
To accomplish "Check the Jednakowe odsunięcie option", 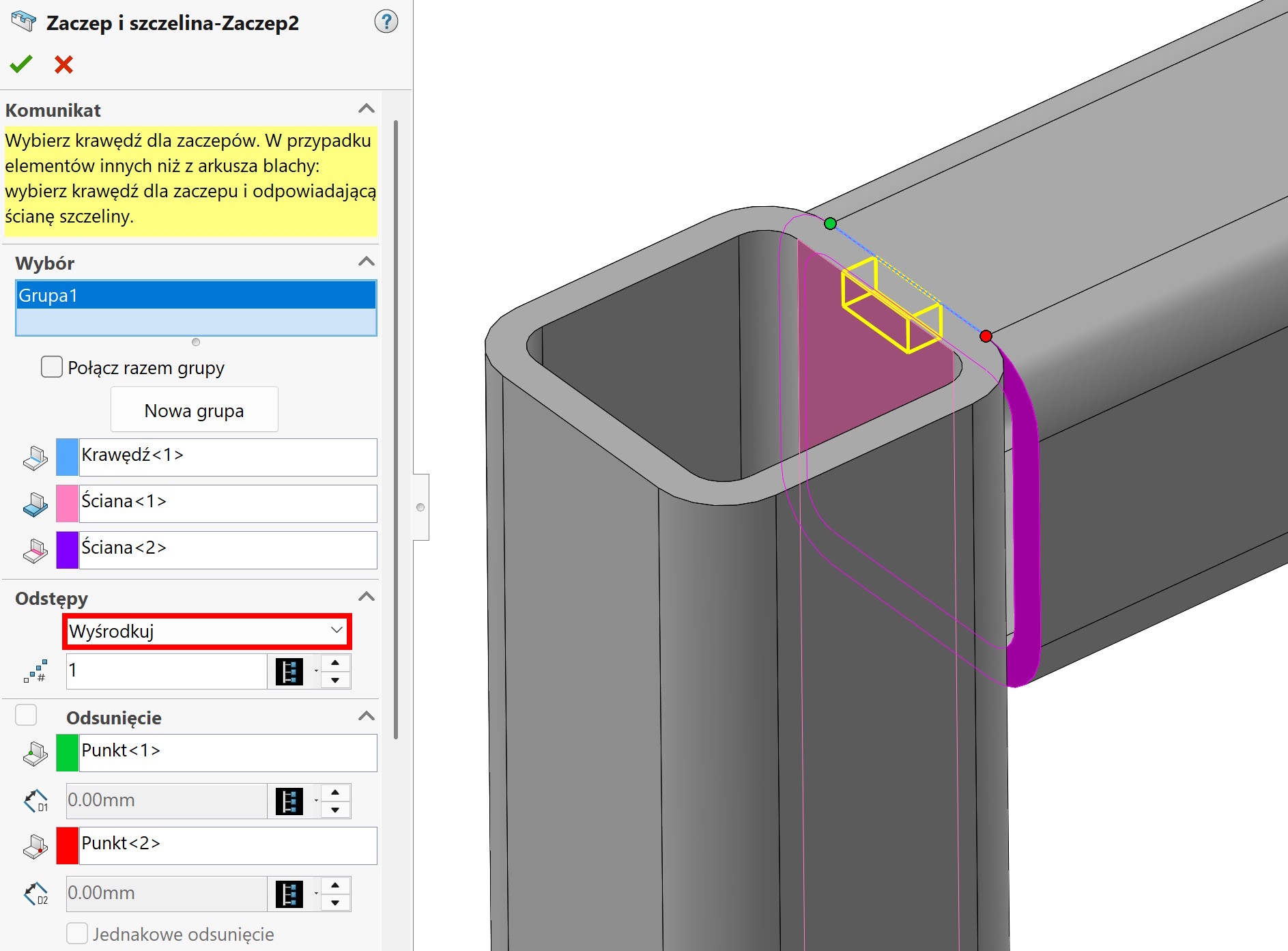I will pyautogui.click(x=77, y=933).
